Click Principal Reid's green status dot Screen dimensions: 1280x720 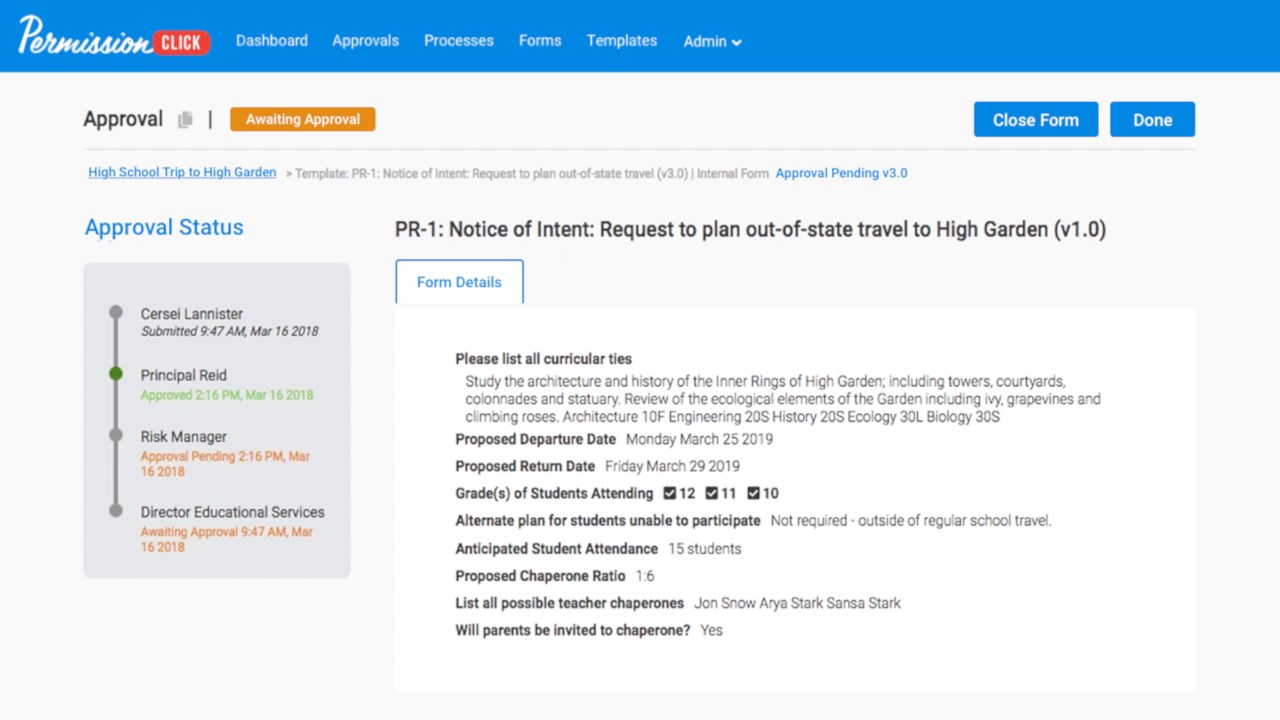point(116,374)
